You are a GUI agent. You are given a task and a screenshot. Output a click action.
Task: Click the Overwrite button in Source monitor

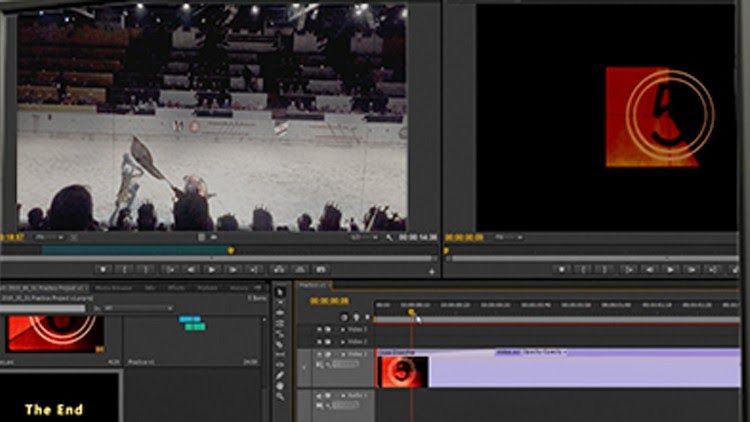pos(299,270)
